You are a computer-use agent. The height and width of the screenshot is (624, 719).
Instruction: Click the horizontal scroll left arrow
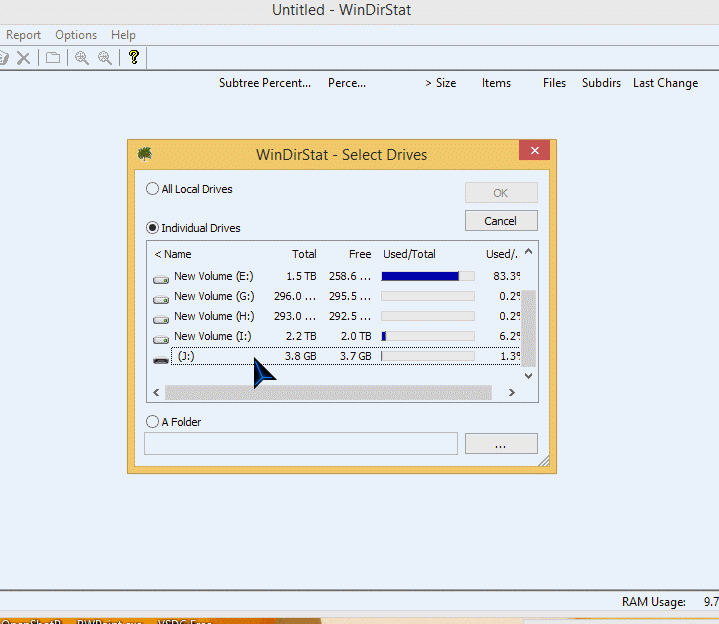click(156, 392)
